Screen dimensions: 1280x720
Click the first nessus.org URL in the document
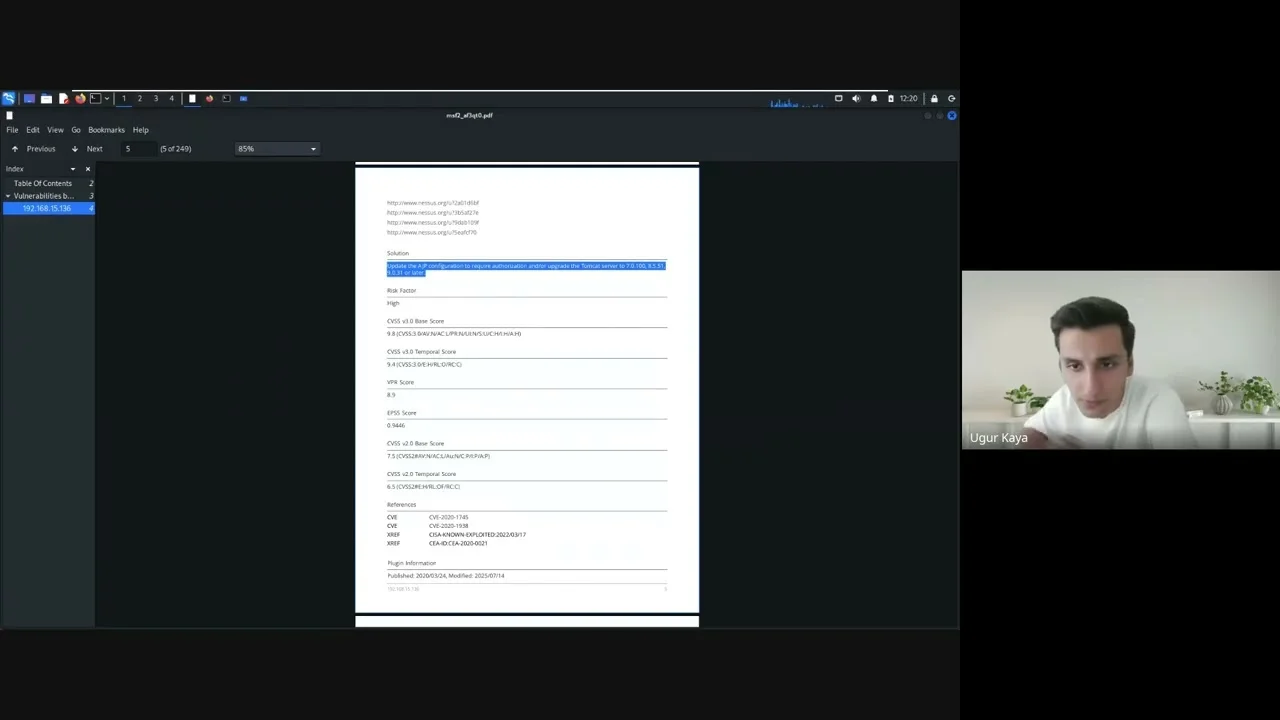pos(433,203)
